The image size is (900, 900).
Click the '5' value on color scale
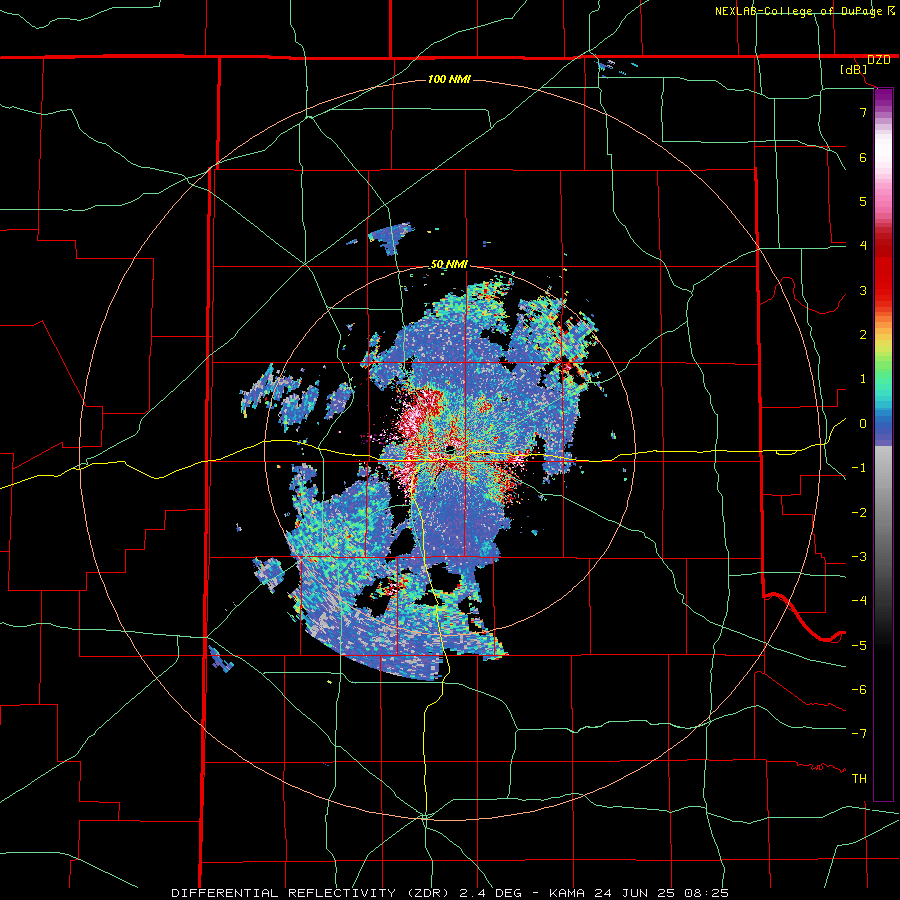pyautogui.click(x=863, y=201)
